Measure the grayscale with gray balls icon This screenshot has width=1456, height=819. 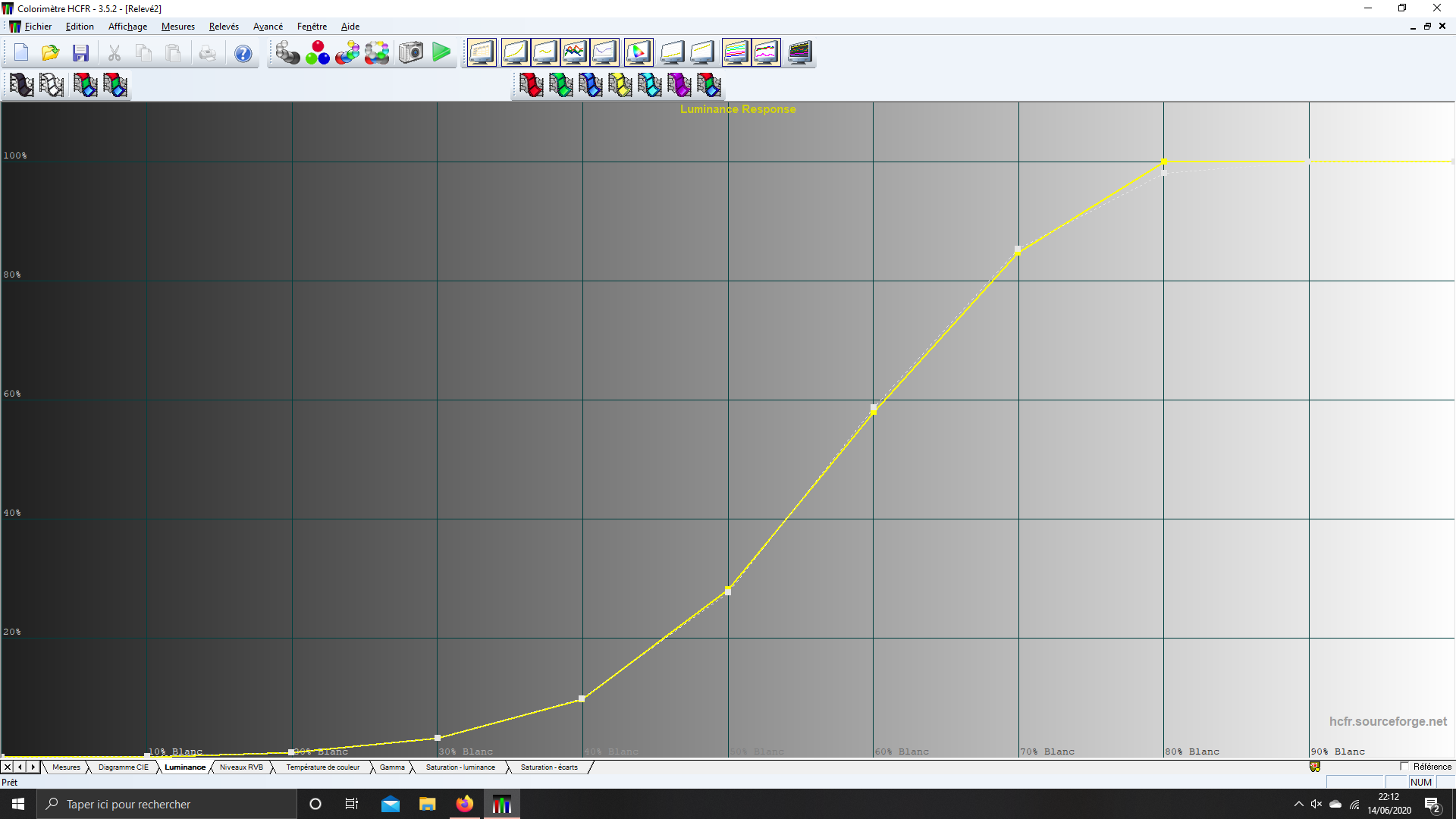point(287,52)
